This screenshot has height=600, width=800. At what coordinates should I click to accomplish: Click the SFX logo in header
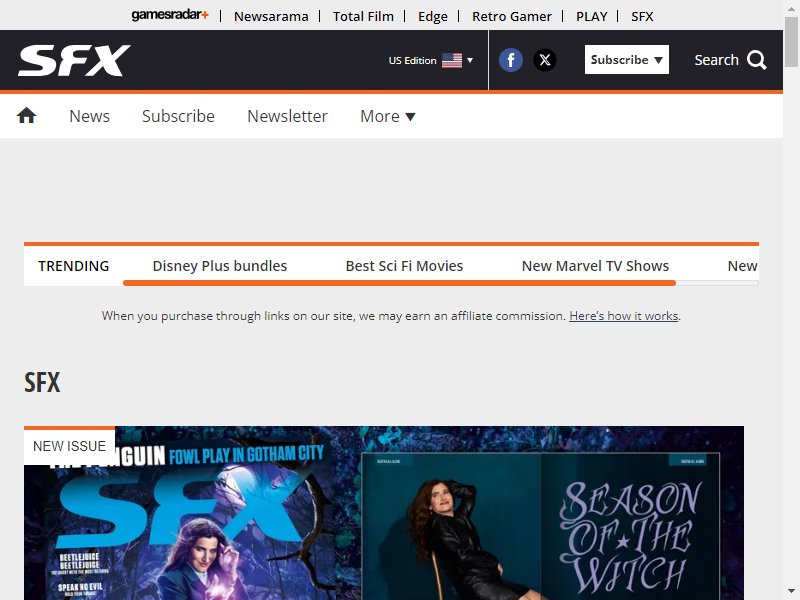click(x=74, y=60)
